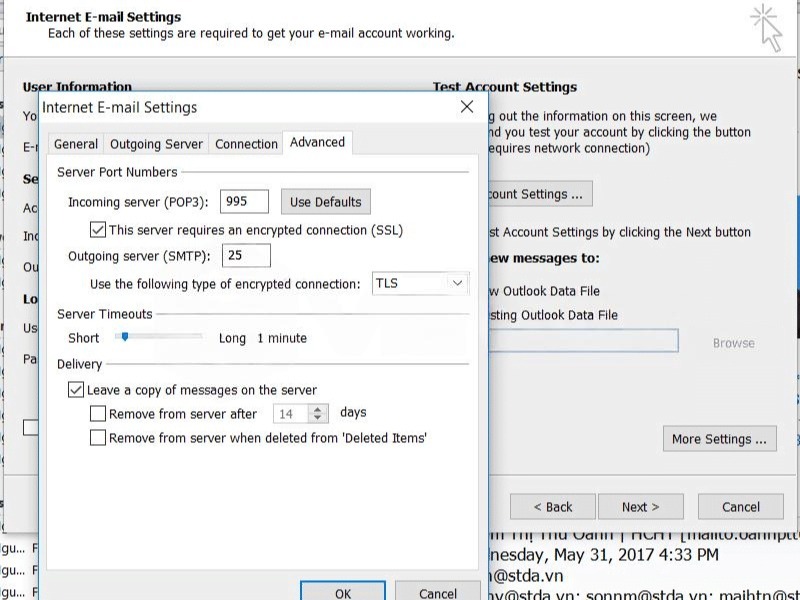
Task: Uncheck Leave a copy of messages on server
Action: (x=76, y=390)
